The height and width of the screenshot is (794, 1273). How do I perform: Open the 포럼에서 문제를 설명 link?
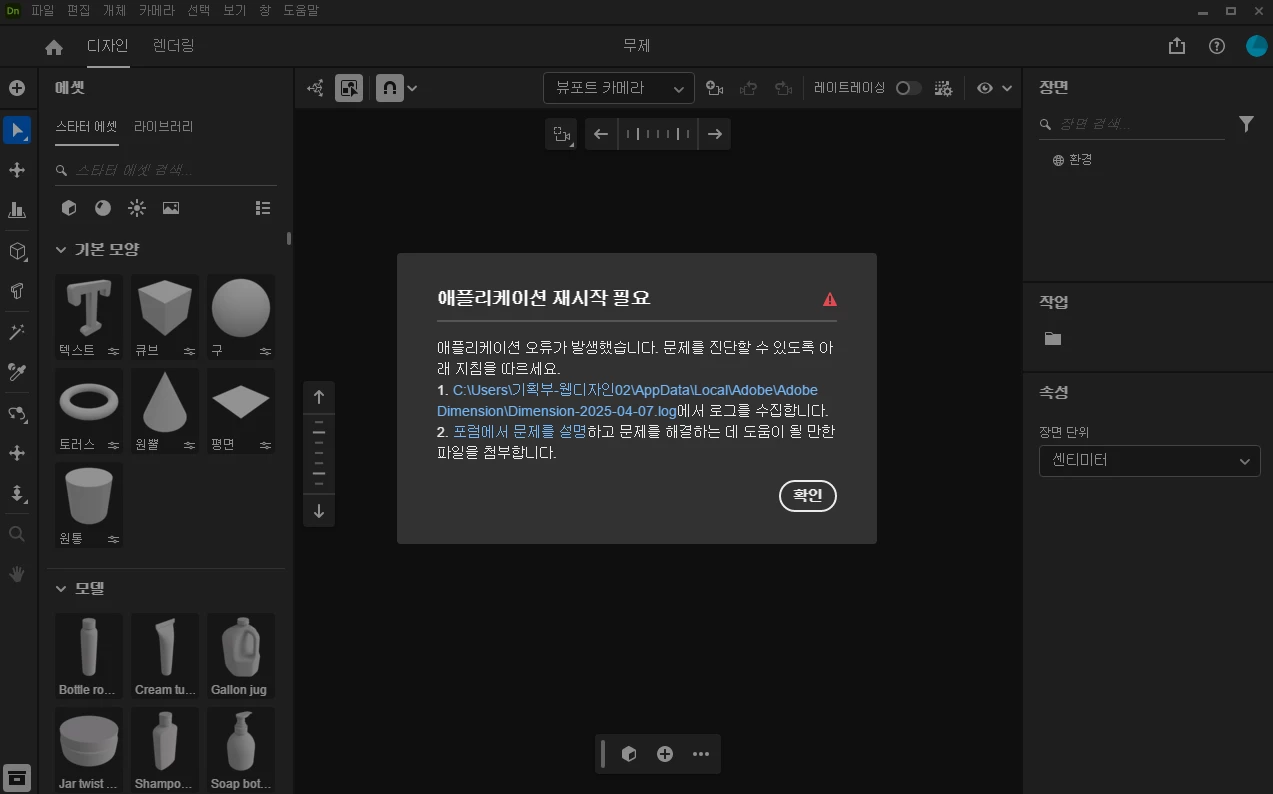(x=519, y=432)
